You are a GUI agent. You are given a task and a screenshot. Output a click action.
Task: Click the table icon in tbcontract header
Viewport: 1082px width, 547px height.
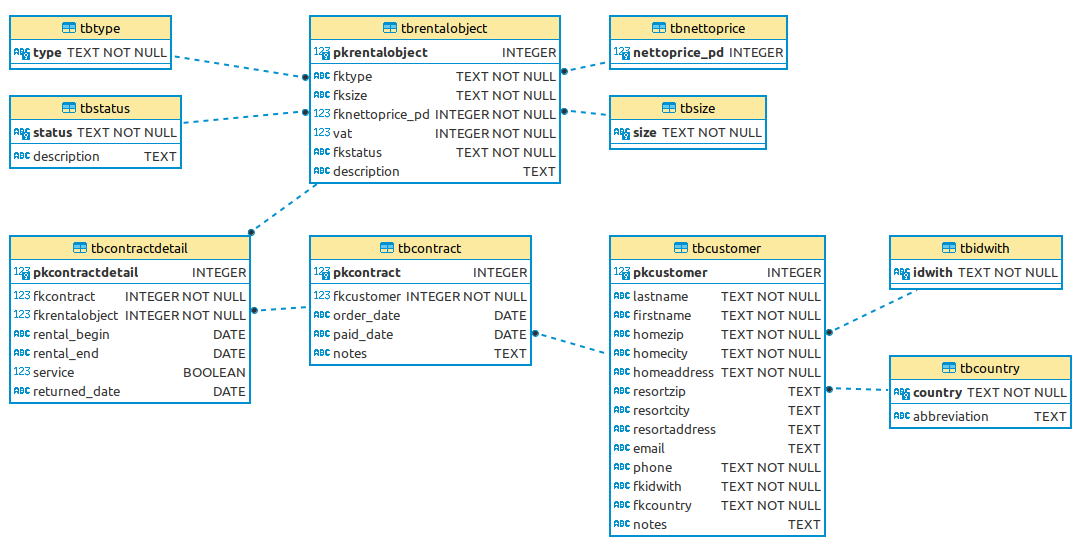(389, 248)
